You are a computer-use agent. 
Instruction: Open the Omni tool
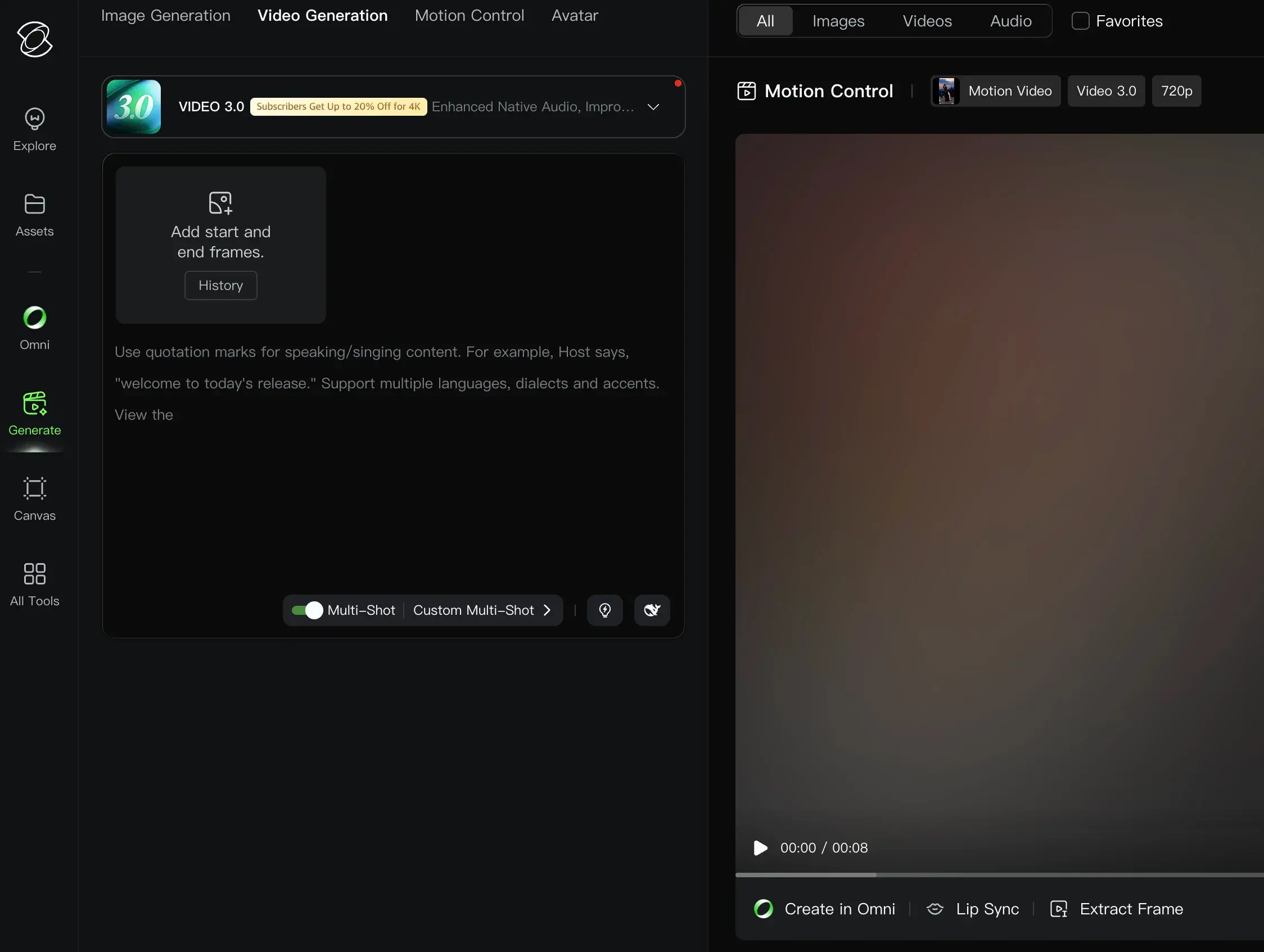coord(34,328)
